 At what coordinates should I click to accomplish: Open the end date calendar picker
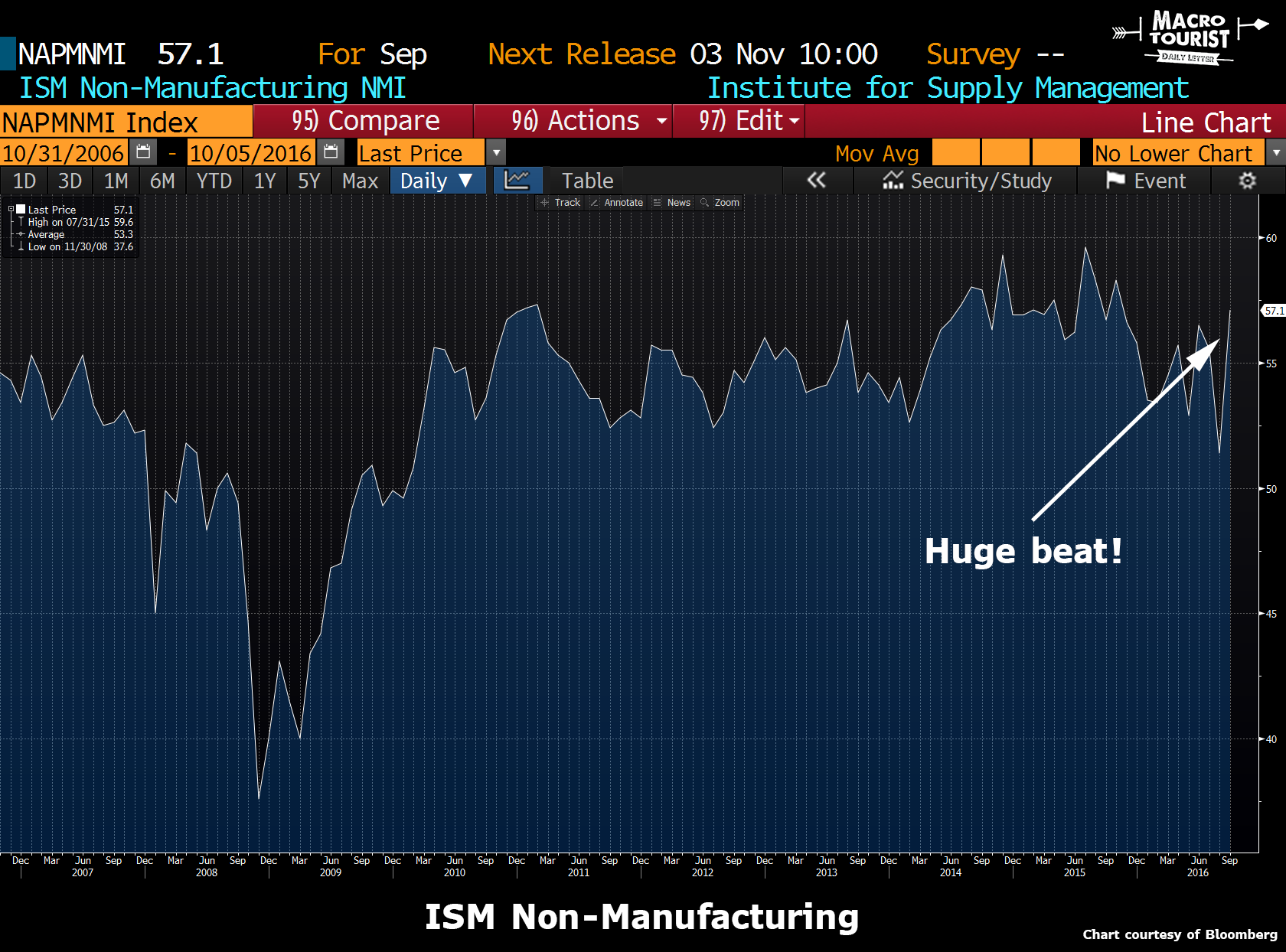point(331,152)
